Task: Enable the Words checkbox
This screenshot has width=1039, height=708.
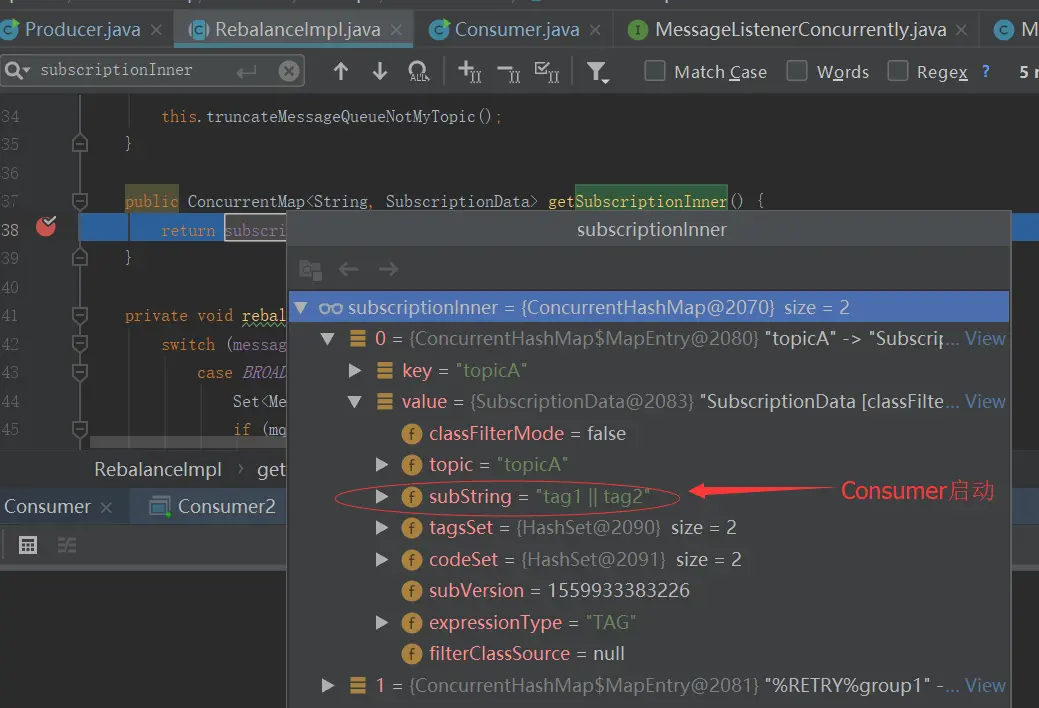Action: click(x=796, y=70)
